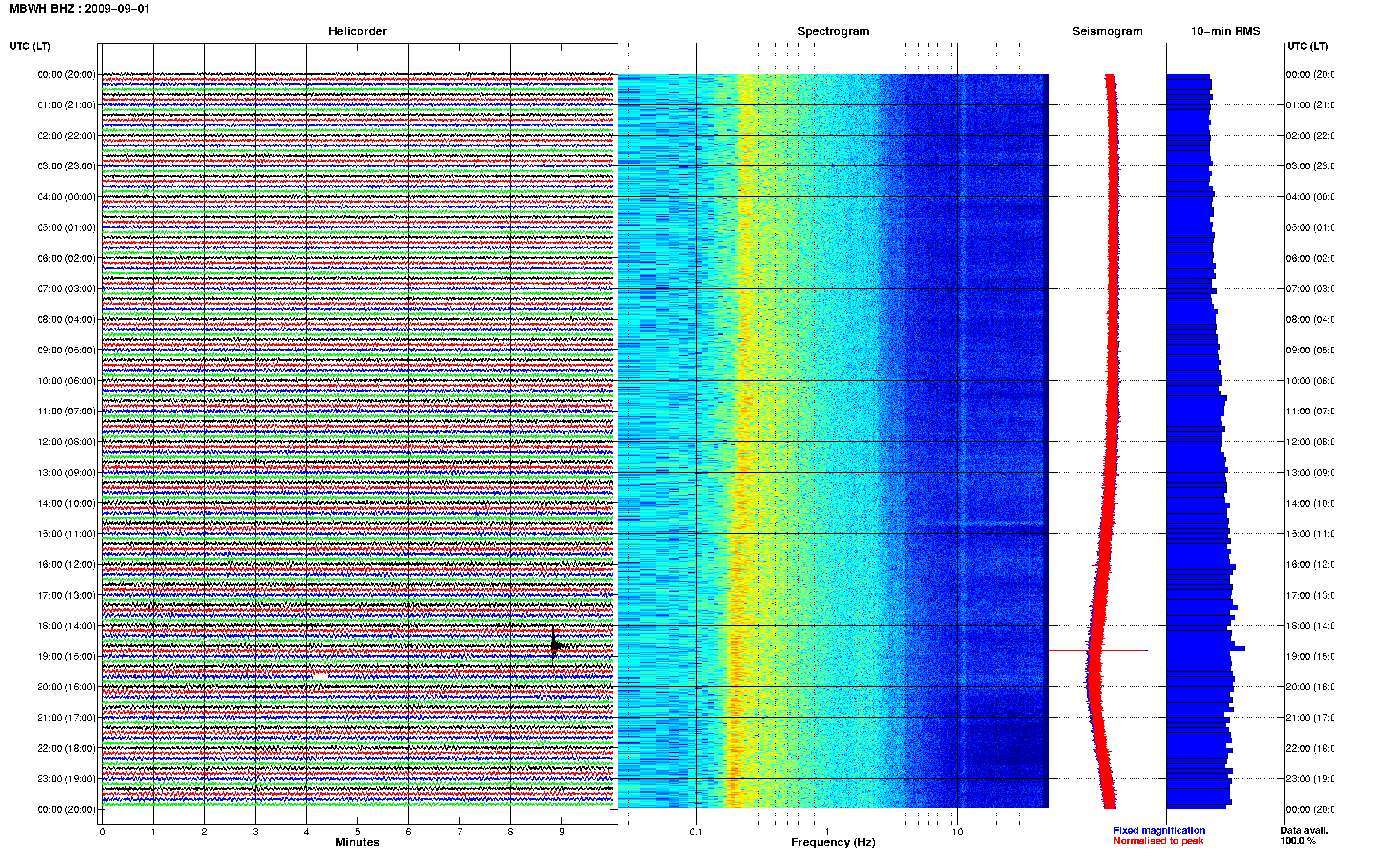This screenshot has height=868, width=1389.
Task: Click the '9' tick on Minutes axis
Action: 562,832
